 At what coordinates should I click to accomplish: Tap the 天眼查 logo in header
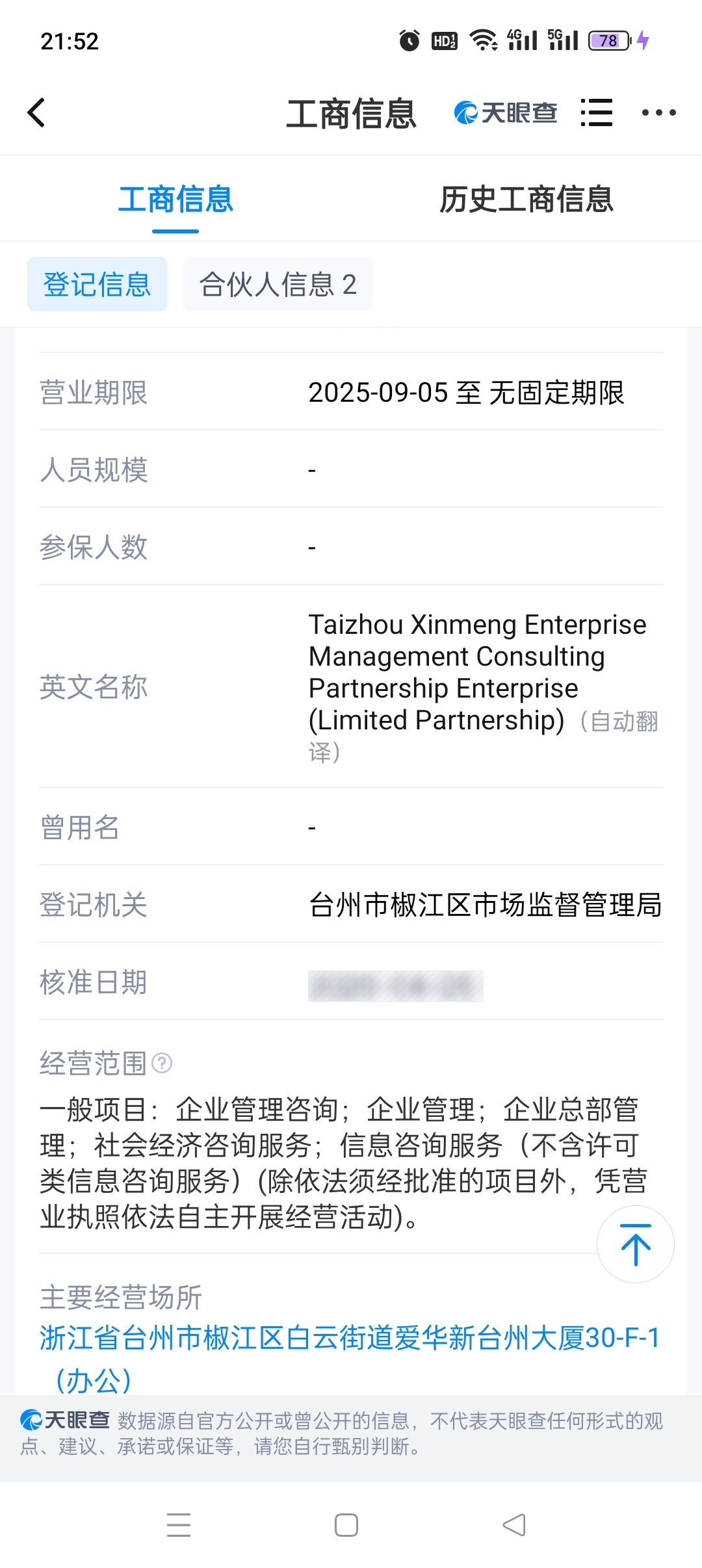[x=505, y=112]
